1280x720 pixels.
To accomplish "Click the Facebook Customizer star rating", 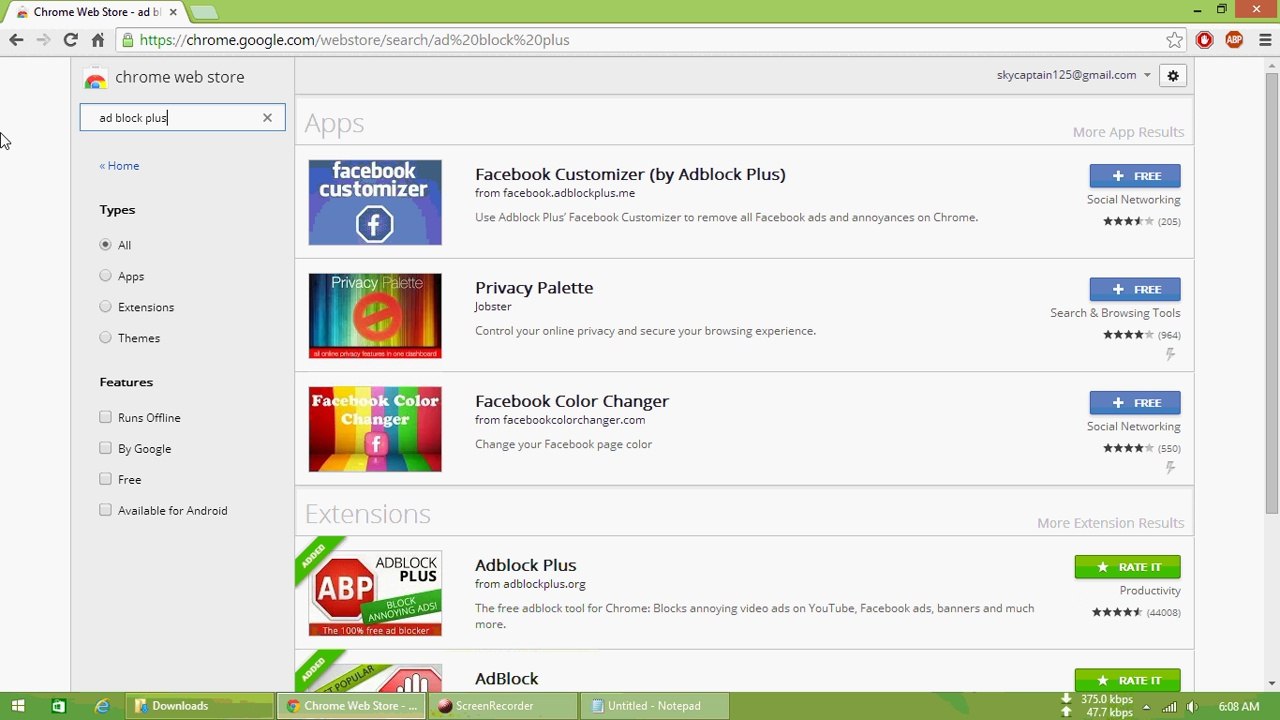I will pyautogui.click(x=1128, y=222).
